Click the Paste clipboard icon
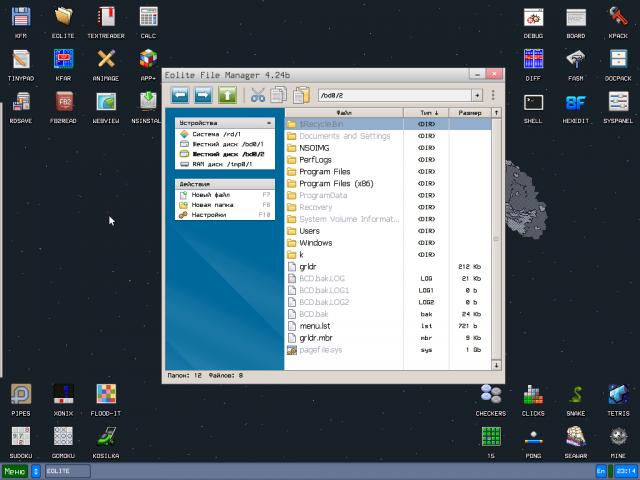 pos(300,95)
